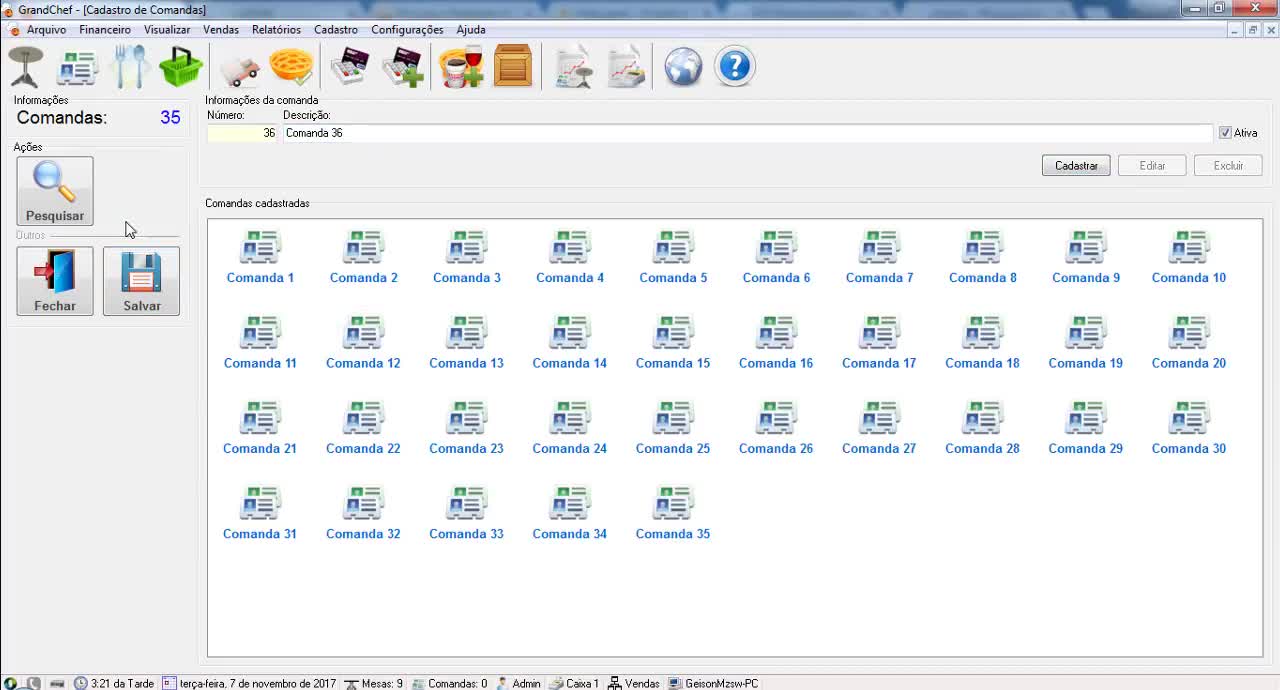The image size is (1280, 690).
Task: Click the 'Admin' user status bar entry
Action: 518,684
